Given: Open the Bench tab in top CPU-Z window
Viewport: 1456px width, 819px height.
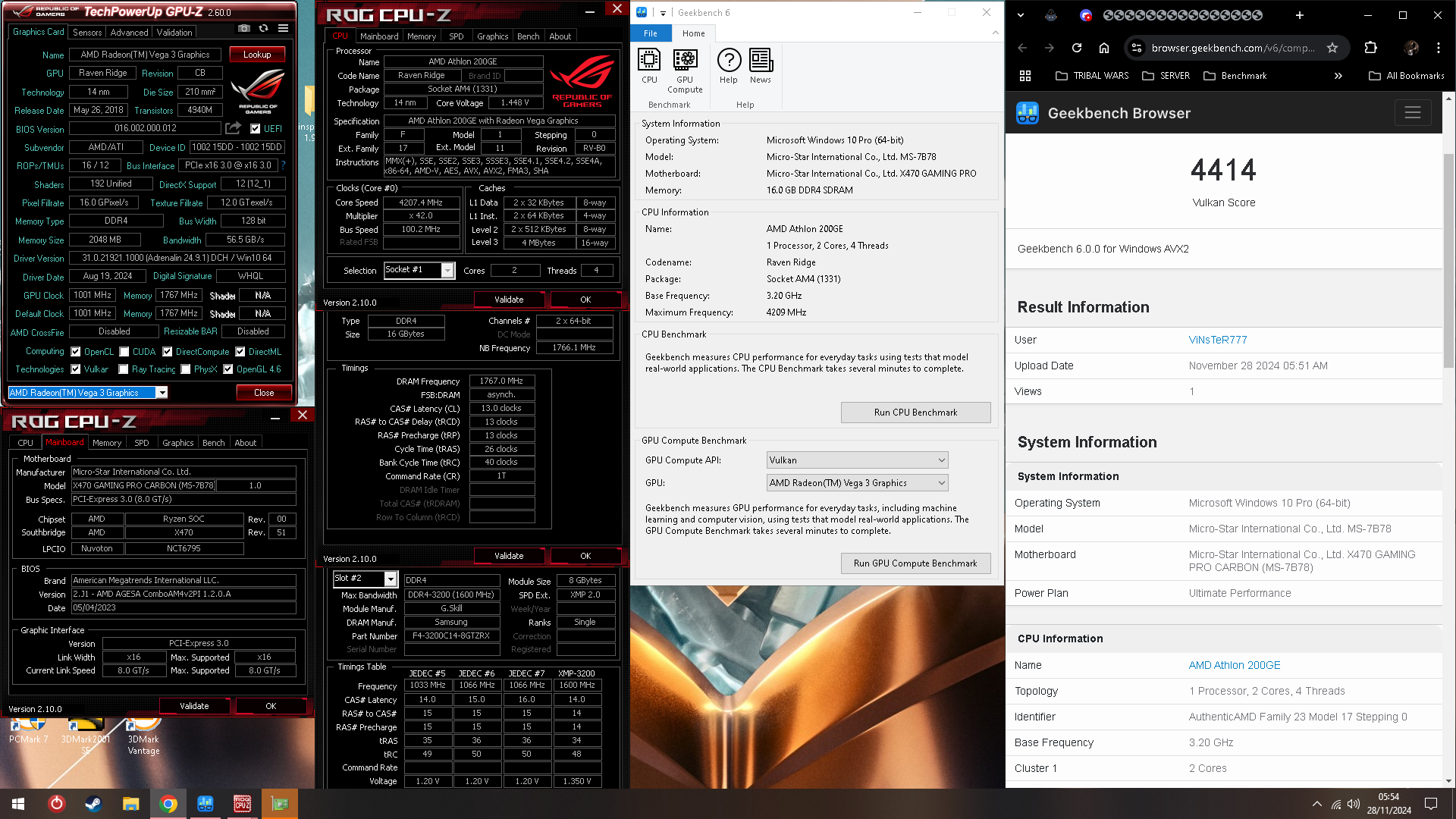Looking at the screenshot, I should click(528, 36).
